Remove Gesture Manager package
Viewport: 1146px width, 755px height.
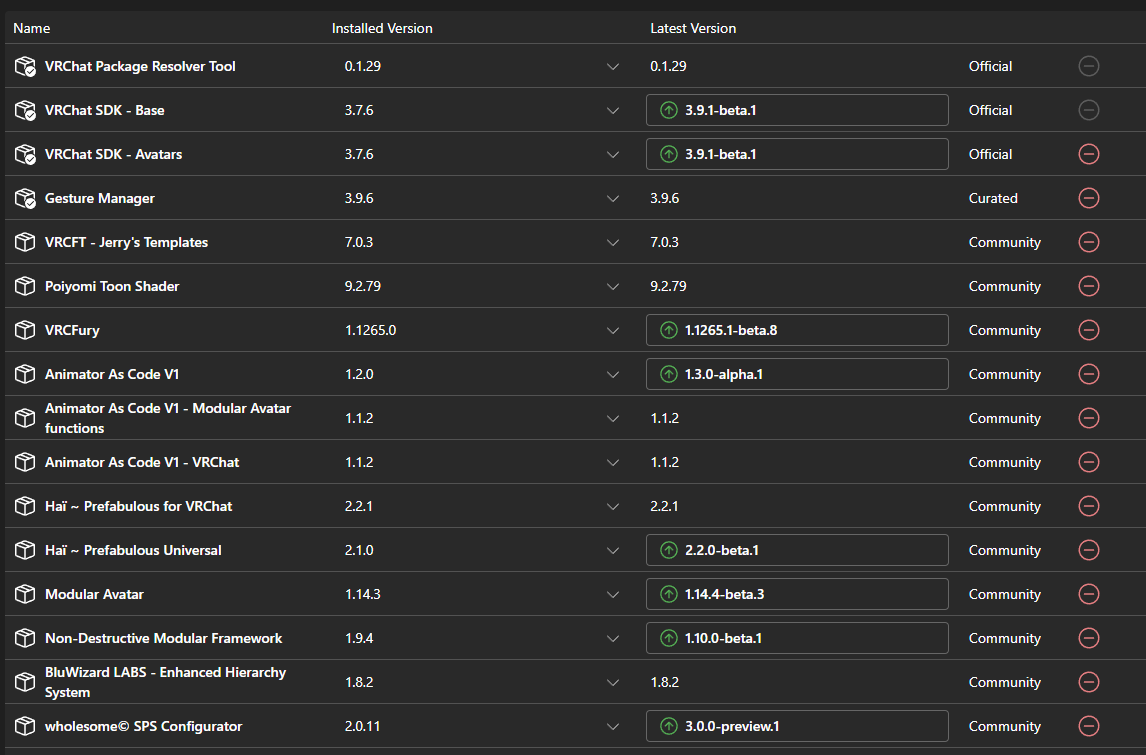coord(1088,198)
